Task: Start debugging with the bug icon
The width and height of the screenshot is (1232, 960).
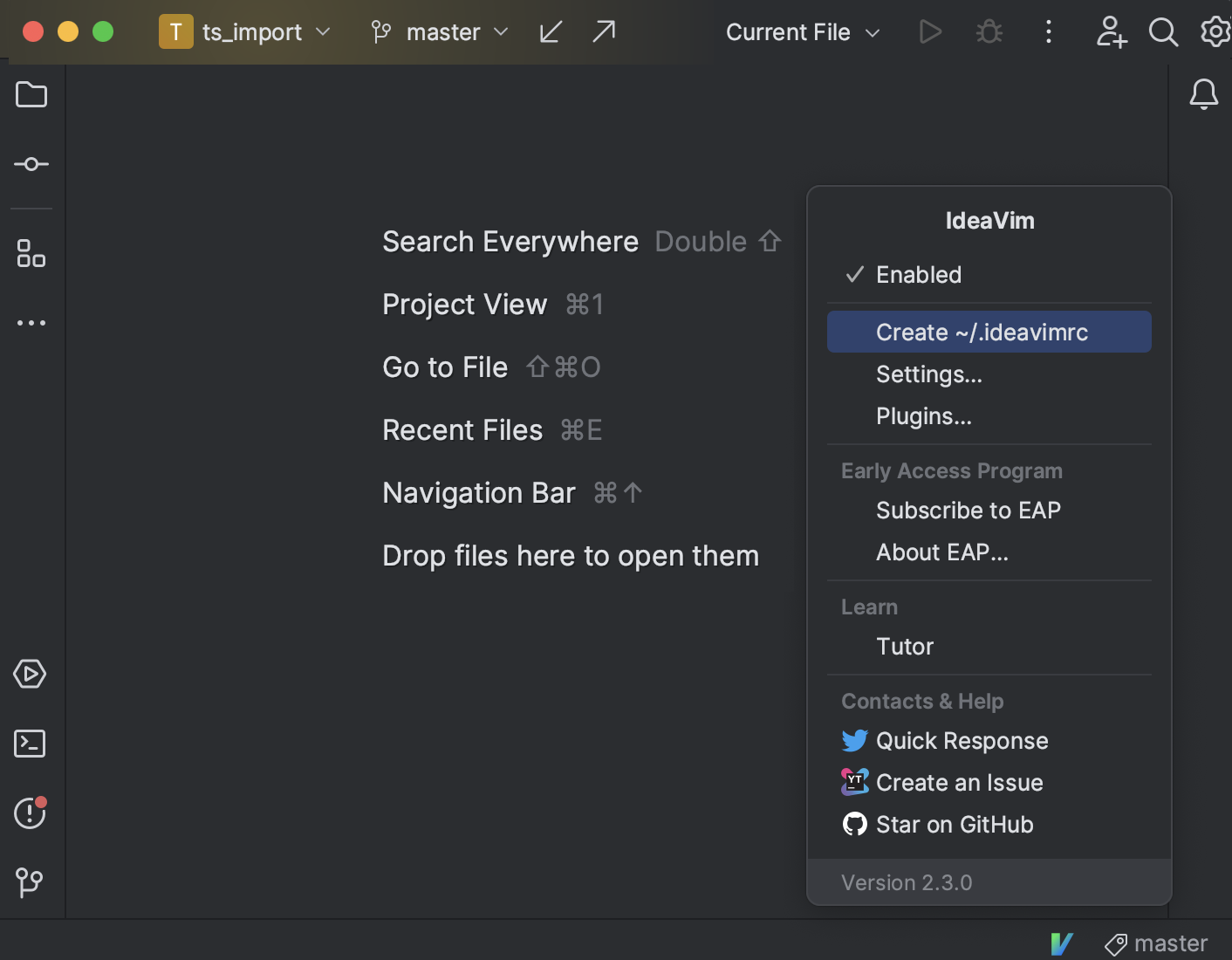Action: coord(989,31)
